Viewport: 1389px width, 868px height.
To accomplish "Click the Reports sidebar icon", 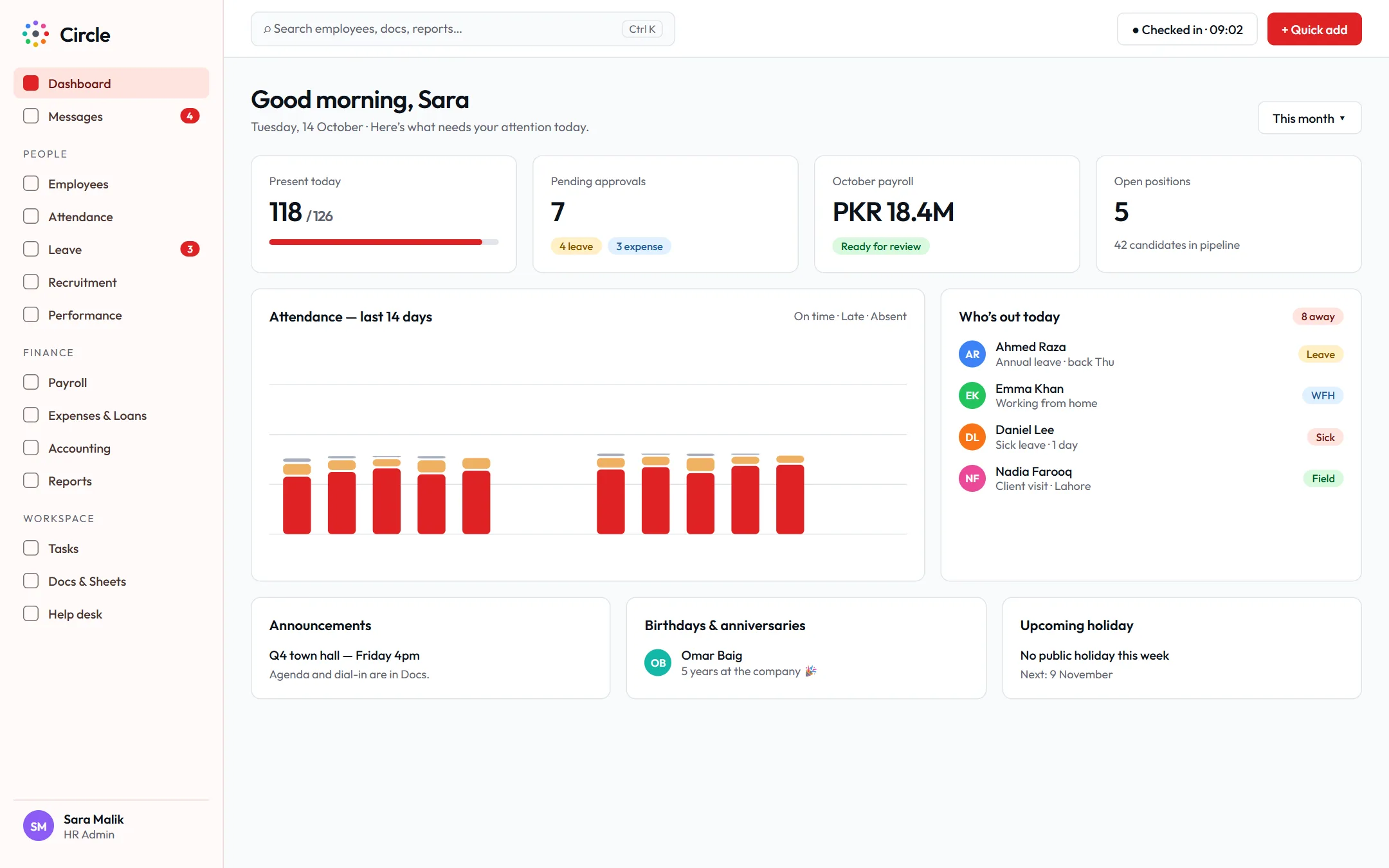I will (x=31, y=481).
